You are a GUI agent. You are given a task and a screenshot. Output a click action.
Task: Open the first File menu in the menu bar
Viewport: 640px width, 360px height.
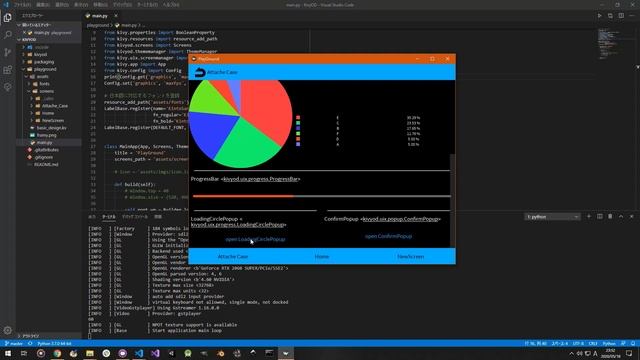pyautogui.click(x=22, y=5)
